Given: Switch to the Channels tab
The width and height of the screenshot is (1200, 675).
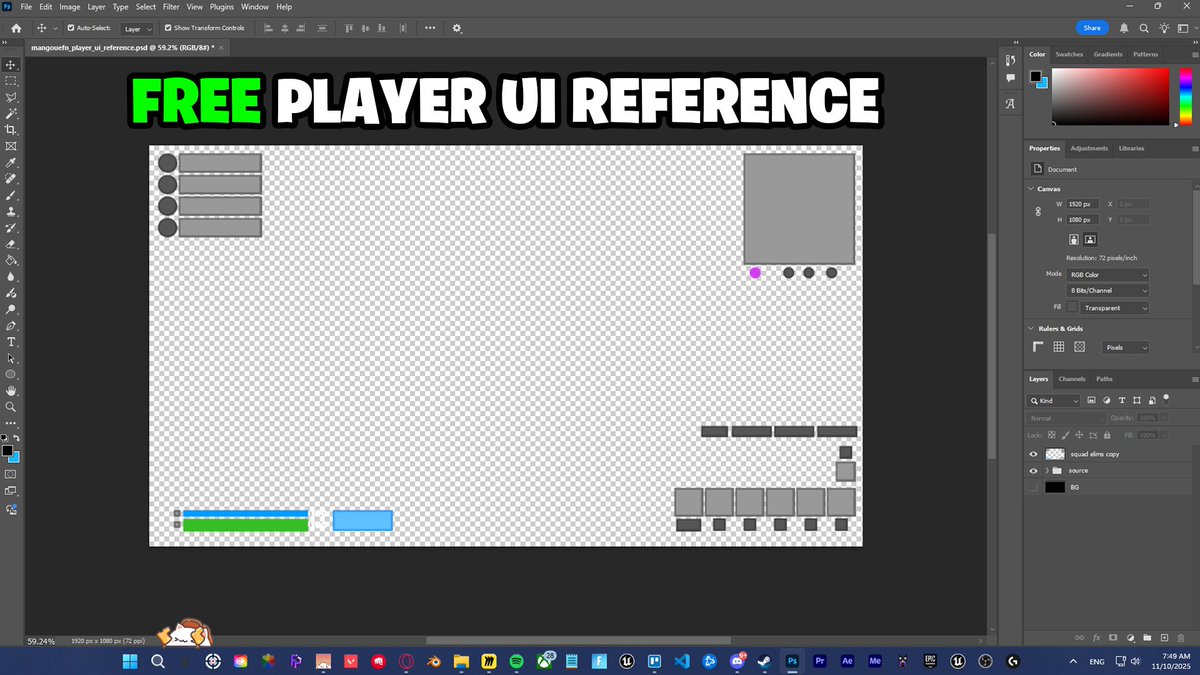Looking at the screenshot, I should pyautogui.click(x=1072, y=379).
